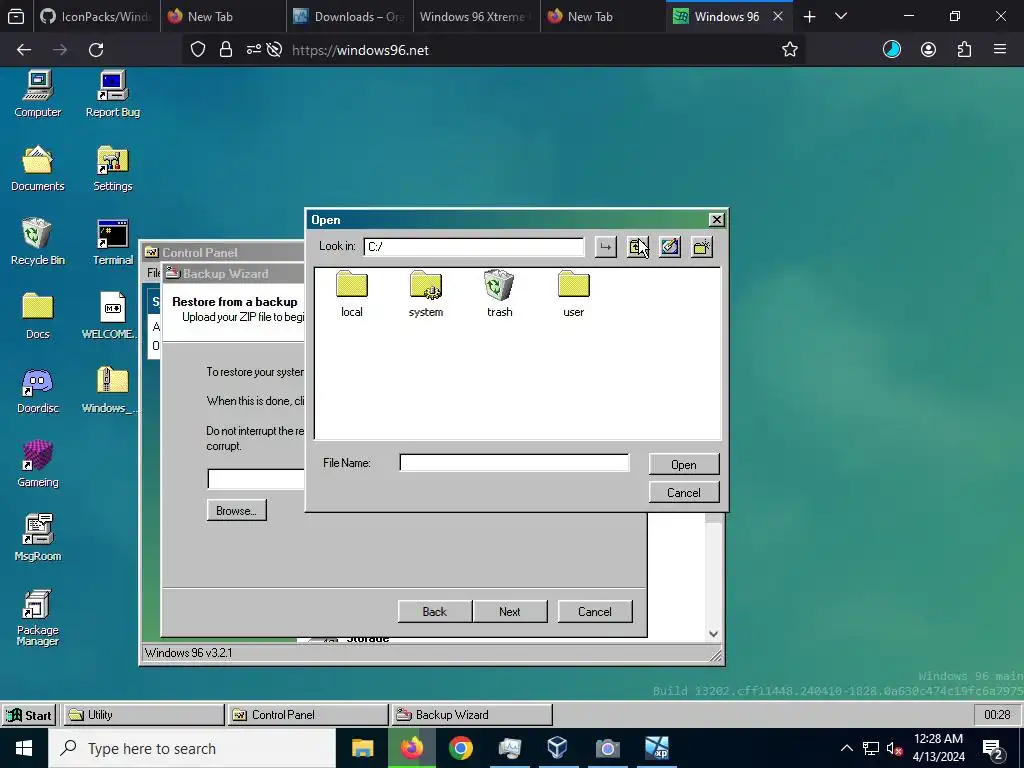1024x768 pixels.
Task: Go back in browser history
Action: 24,50
